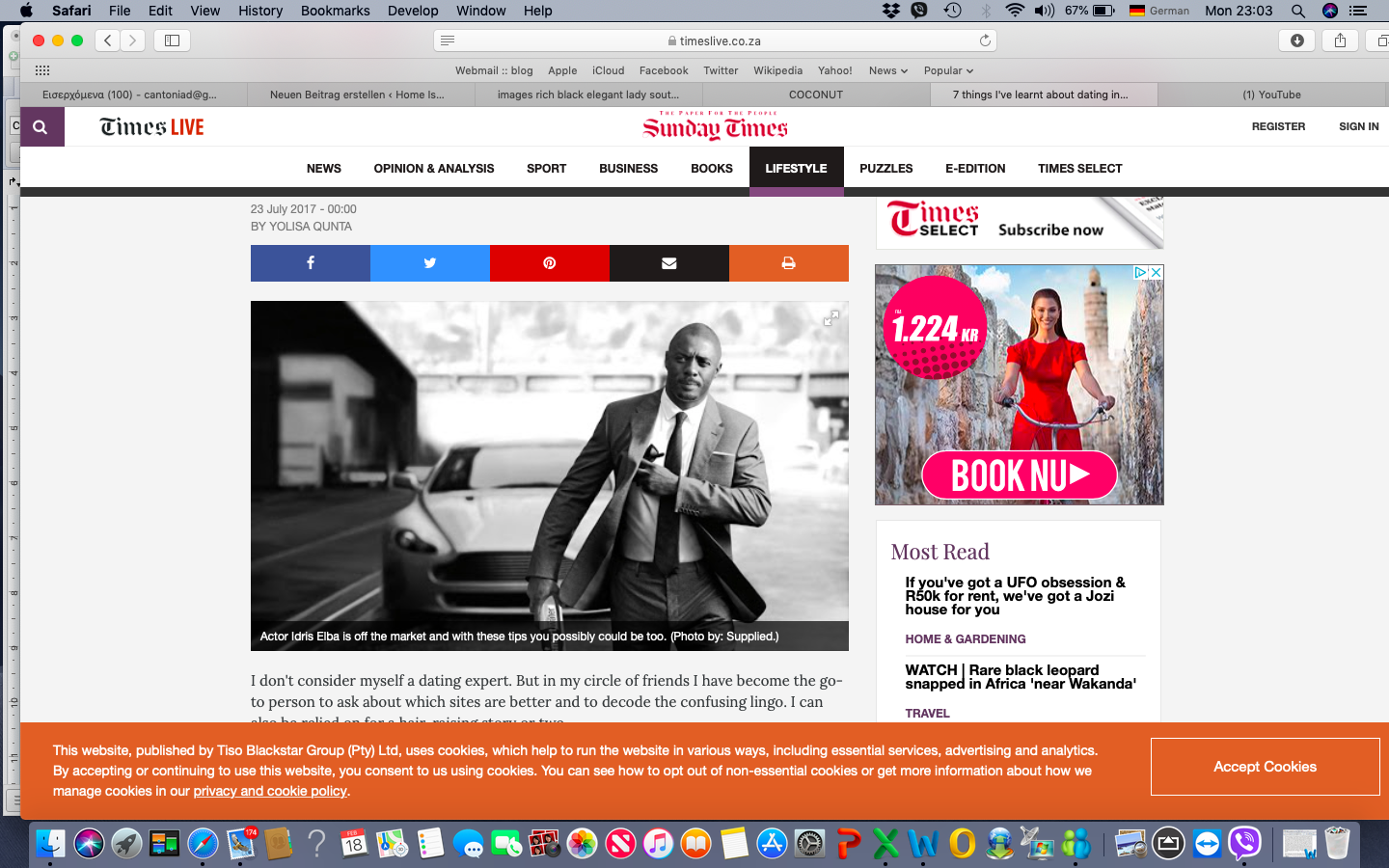Close the ad with X icon
This screenshot has width=1389, height=868.
[x=1156, y=273]
